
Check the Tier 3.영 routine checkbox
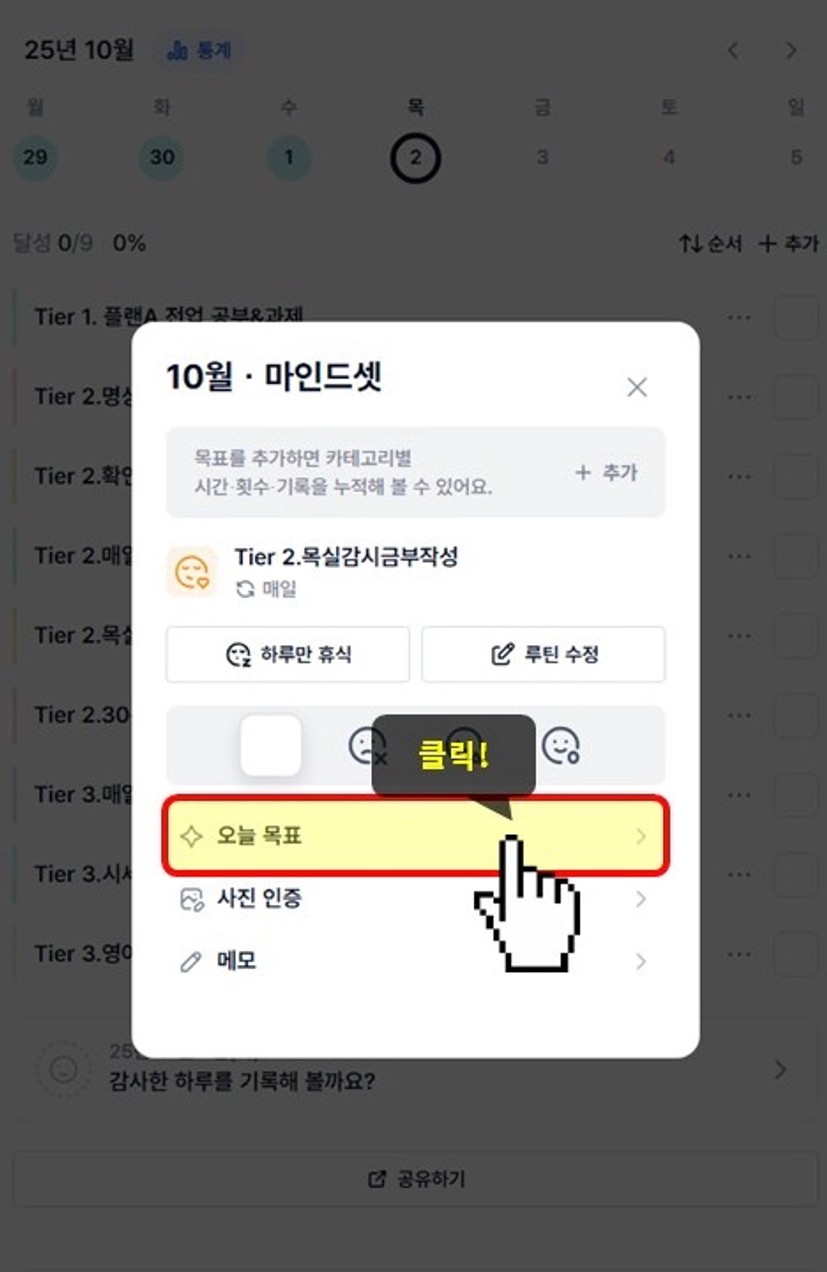pos(796,953)
